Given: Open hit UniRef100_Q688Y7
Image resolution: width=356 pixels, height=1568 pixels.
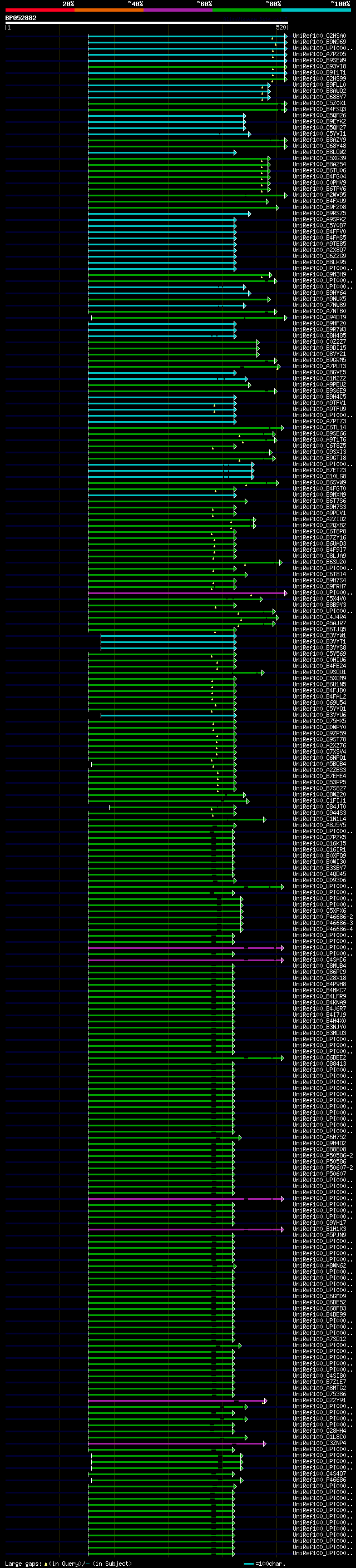Looking at the screenshot, I should pos(319,97).
